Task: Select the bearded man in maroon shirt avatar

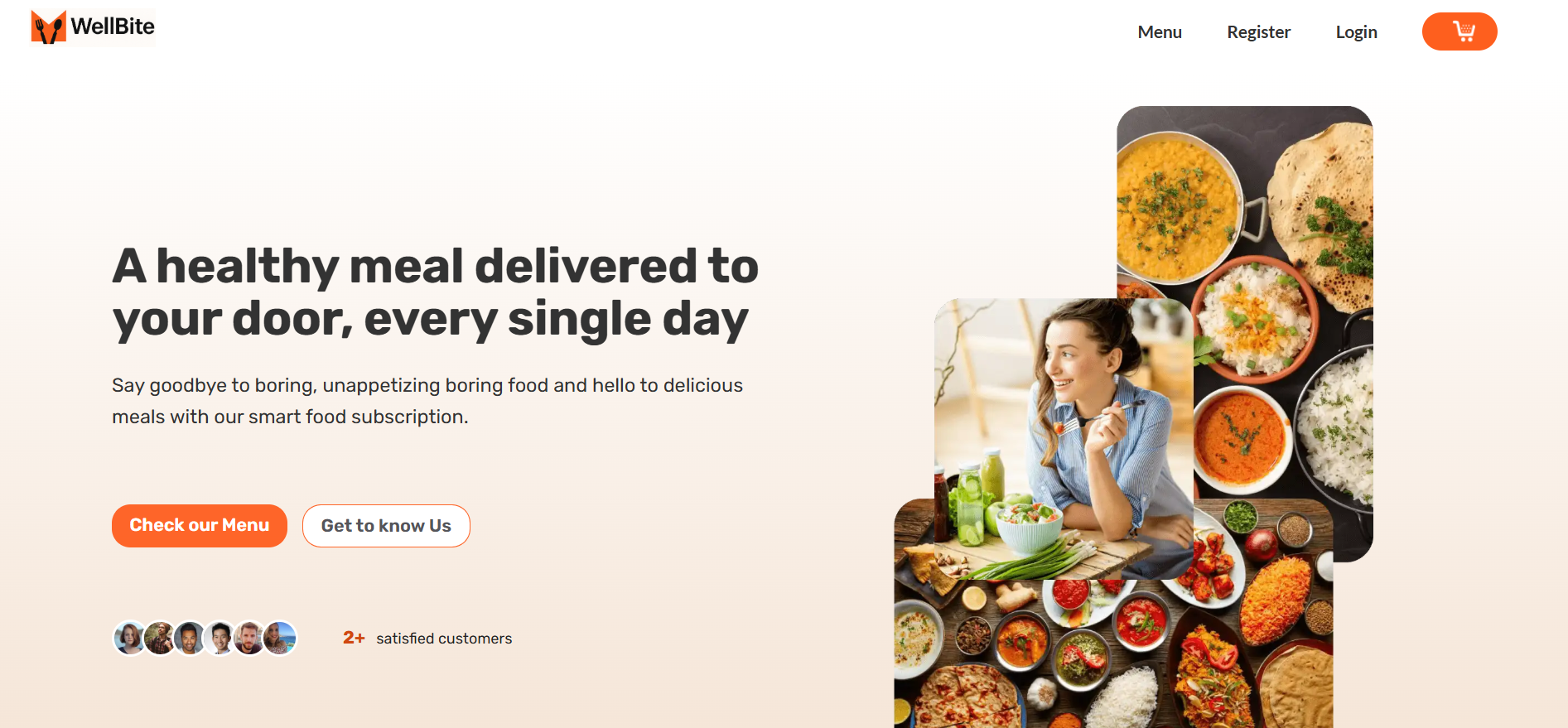Action: point(249,638)
